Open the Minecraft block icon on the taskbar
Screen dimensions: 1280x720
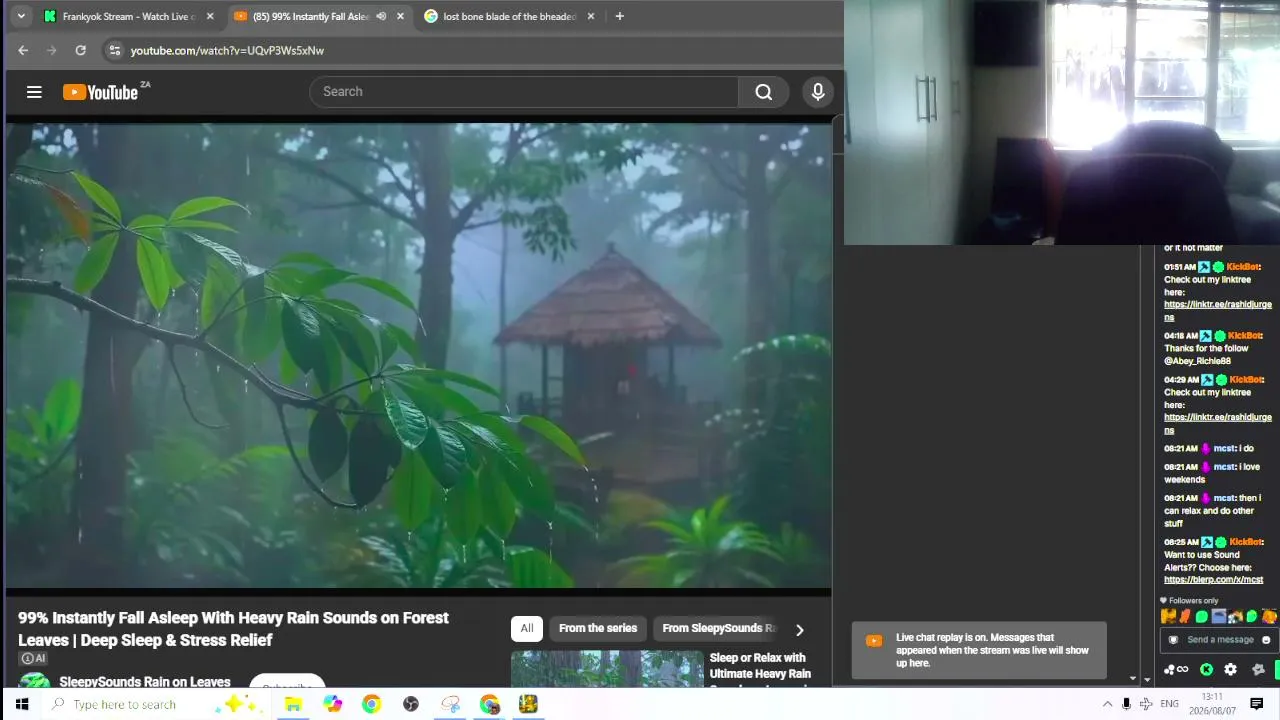pyautogui.click(x=528, y=704)
